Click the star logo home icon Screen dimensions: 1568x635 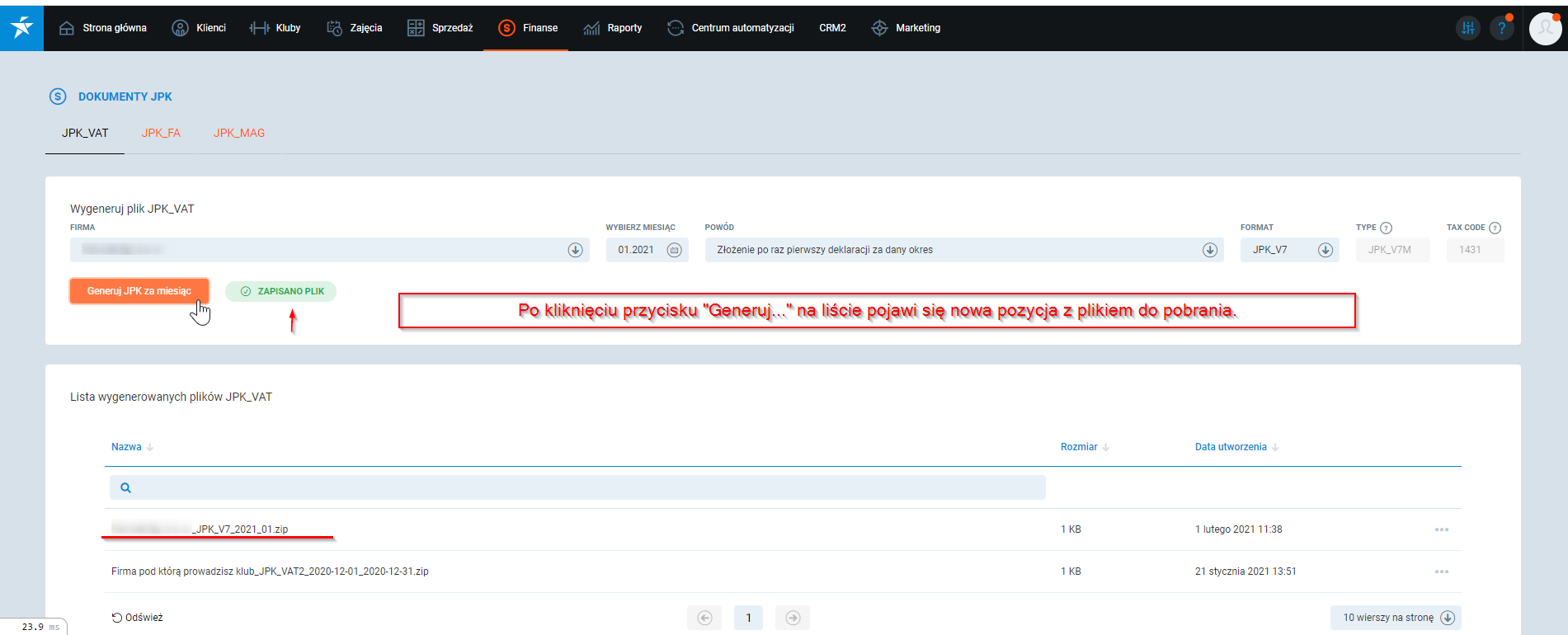click(21, 28)
